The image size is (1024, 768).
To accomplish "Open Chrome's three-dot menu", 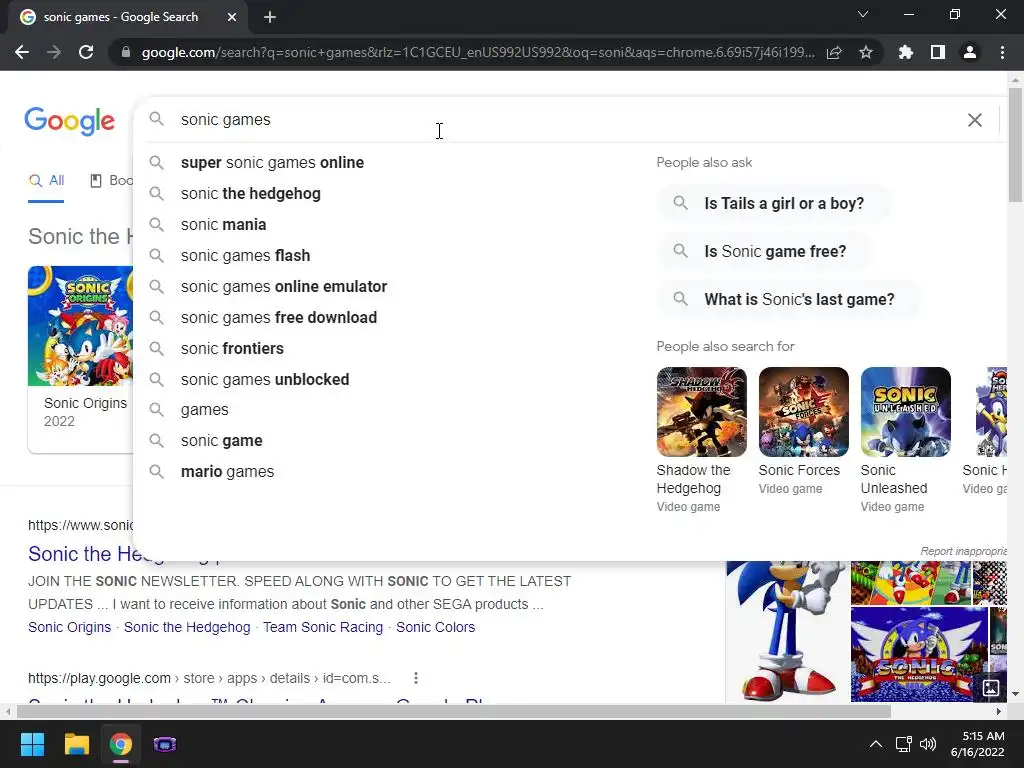I will coord(1002,52).
